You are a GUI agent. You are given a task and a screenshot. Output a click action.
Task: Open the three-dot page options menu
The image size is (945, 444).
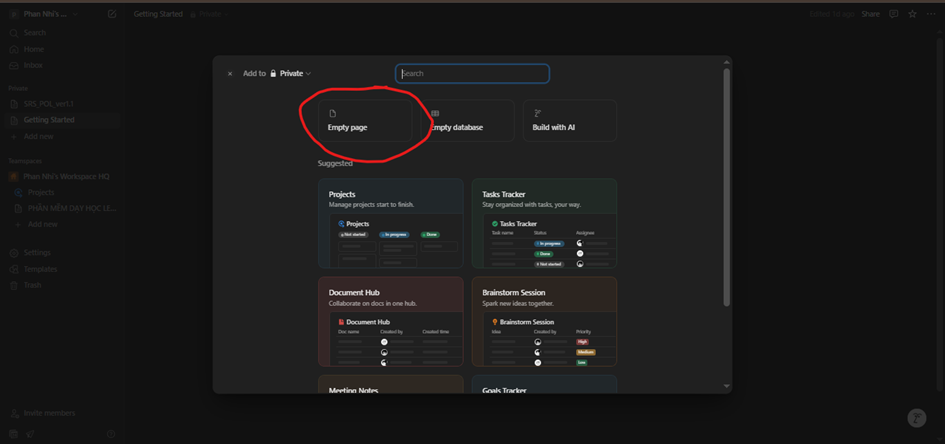[931, 14]
